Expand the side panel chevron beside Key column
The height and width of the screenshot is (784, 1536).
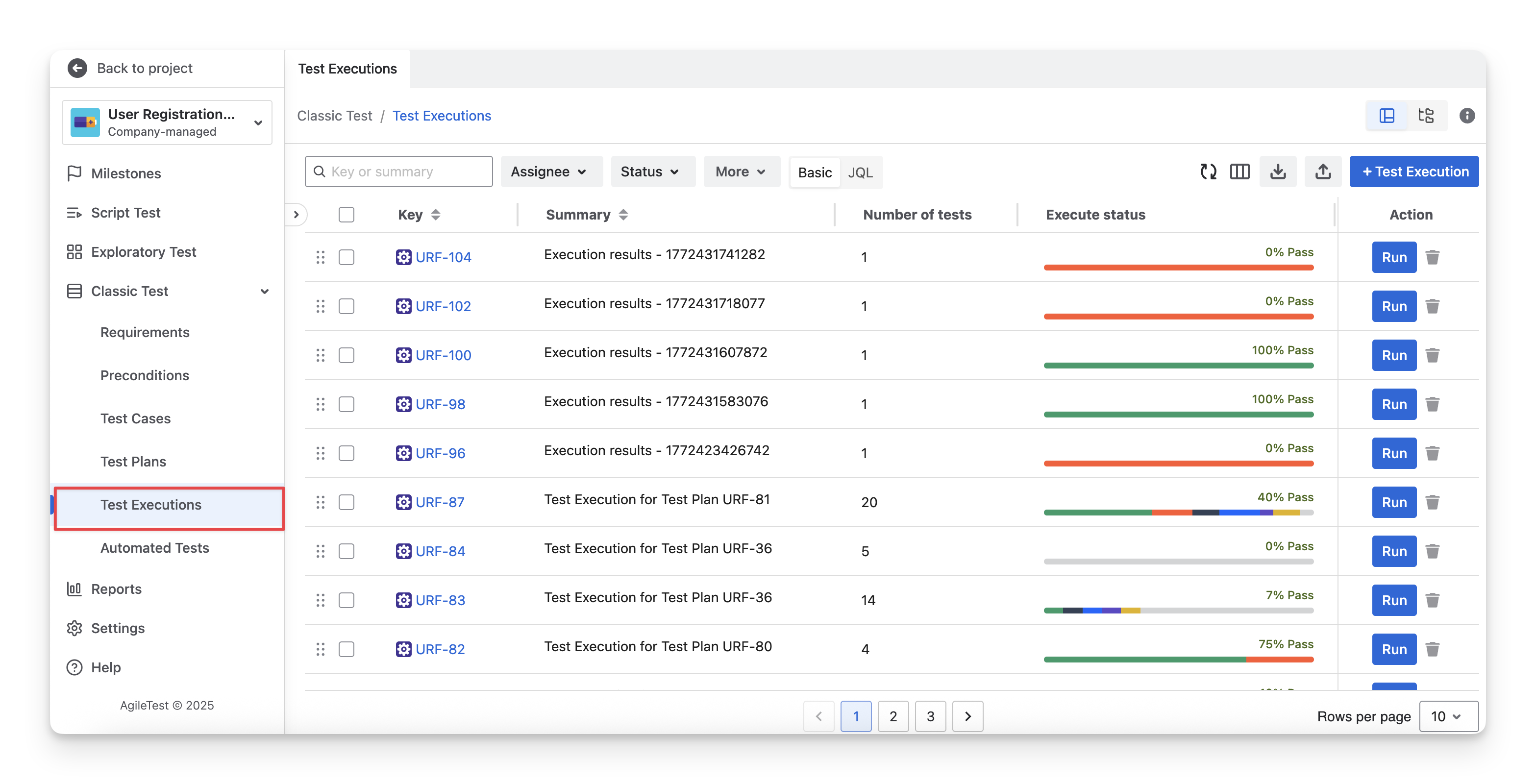297,215
